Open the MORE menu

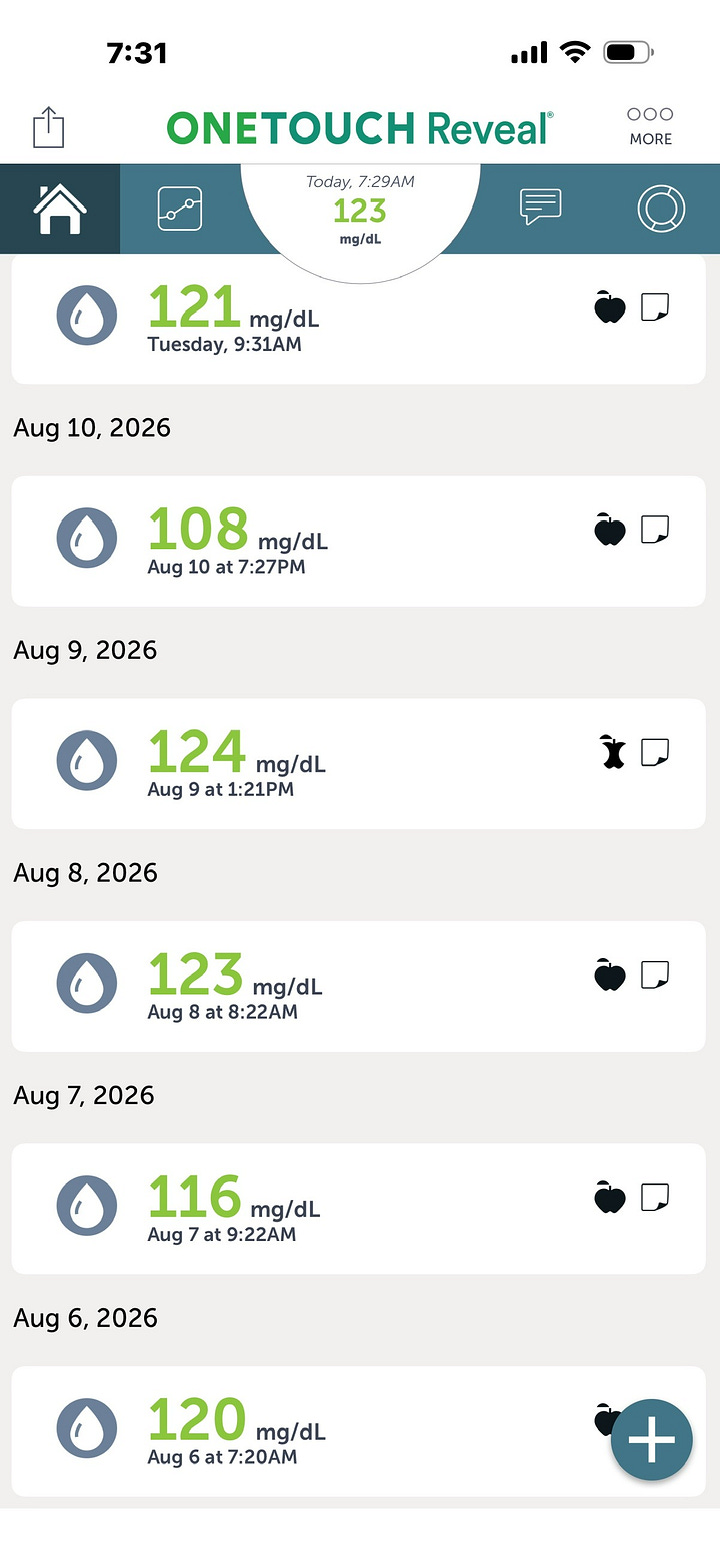tap(650, 126)
